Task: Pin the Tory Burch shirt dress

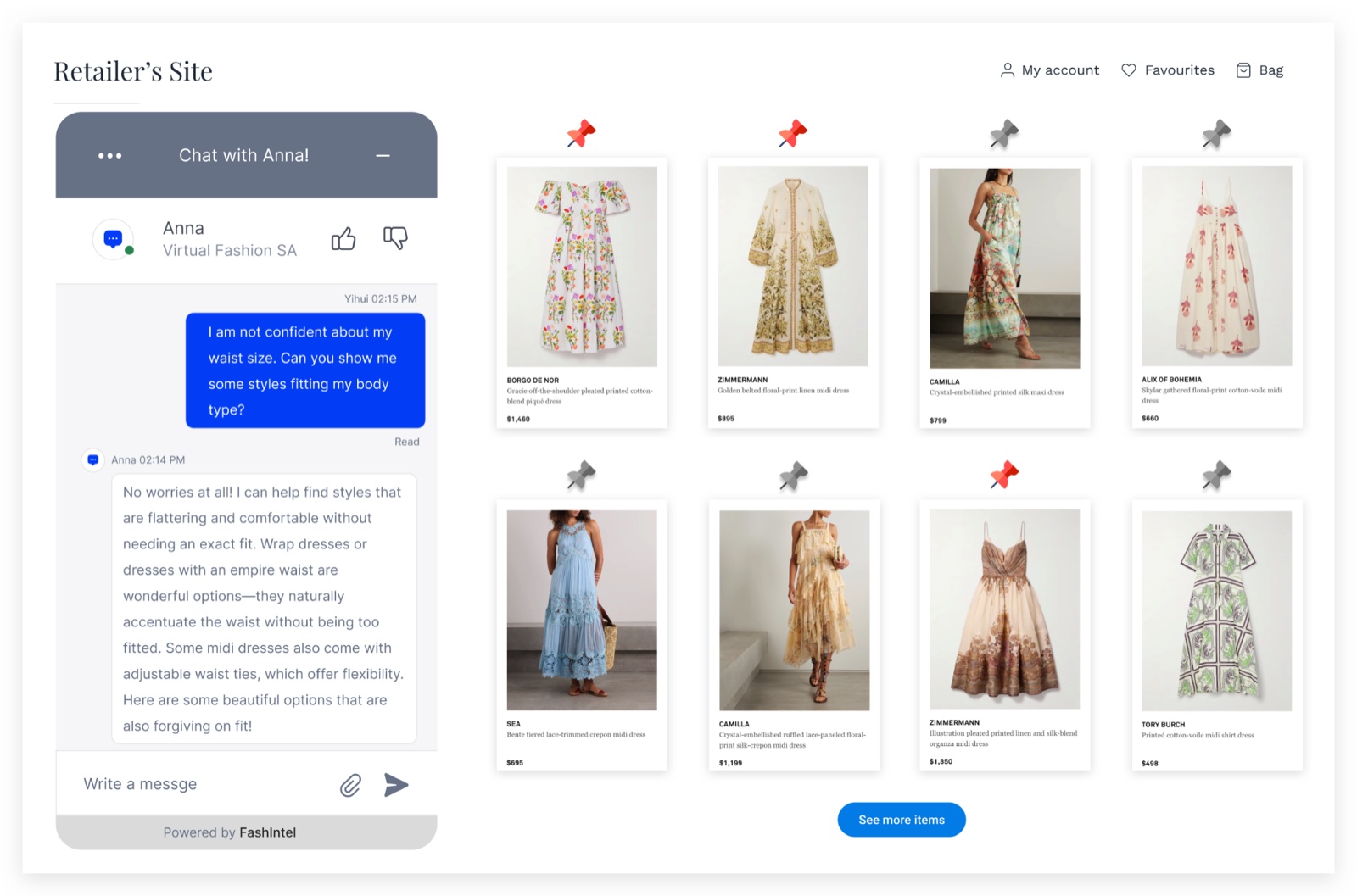Action: click(1216, 476)
